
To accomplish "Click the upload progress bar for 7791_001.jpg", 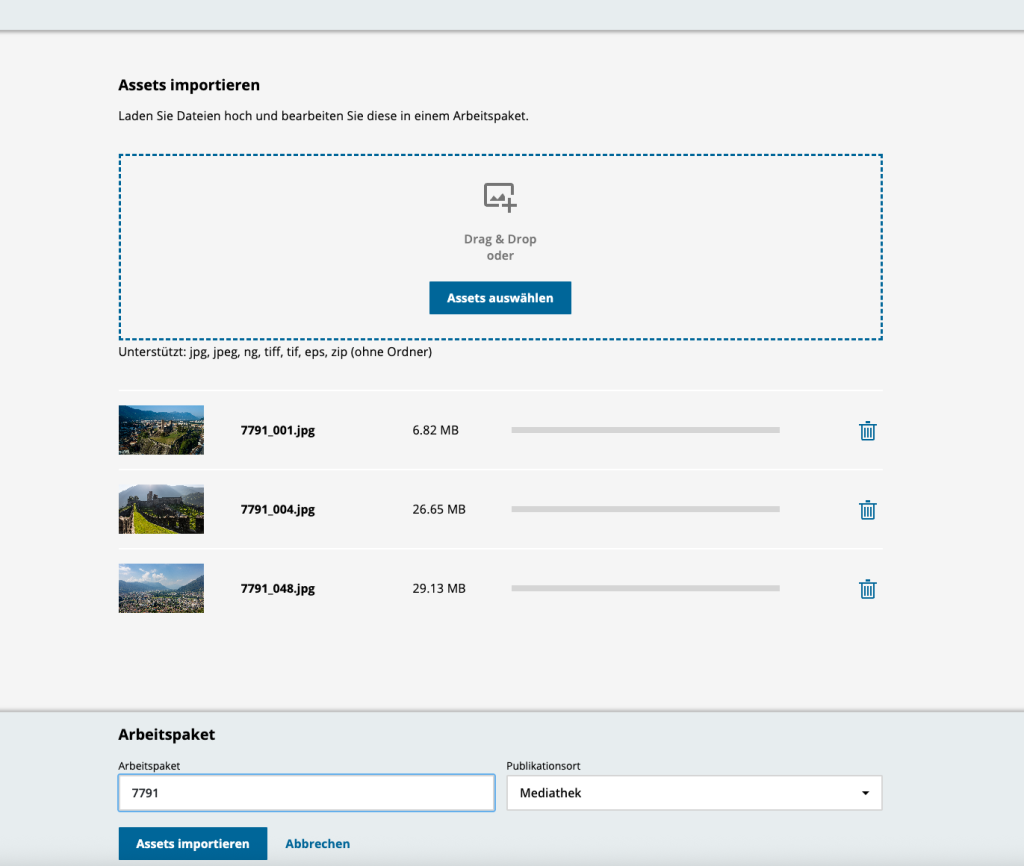I will coord(645,430).
